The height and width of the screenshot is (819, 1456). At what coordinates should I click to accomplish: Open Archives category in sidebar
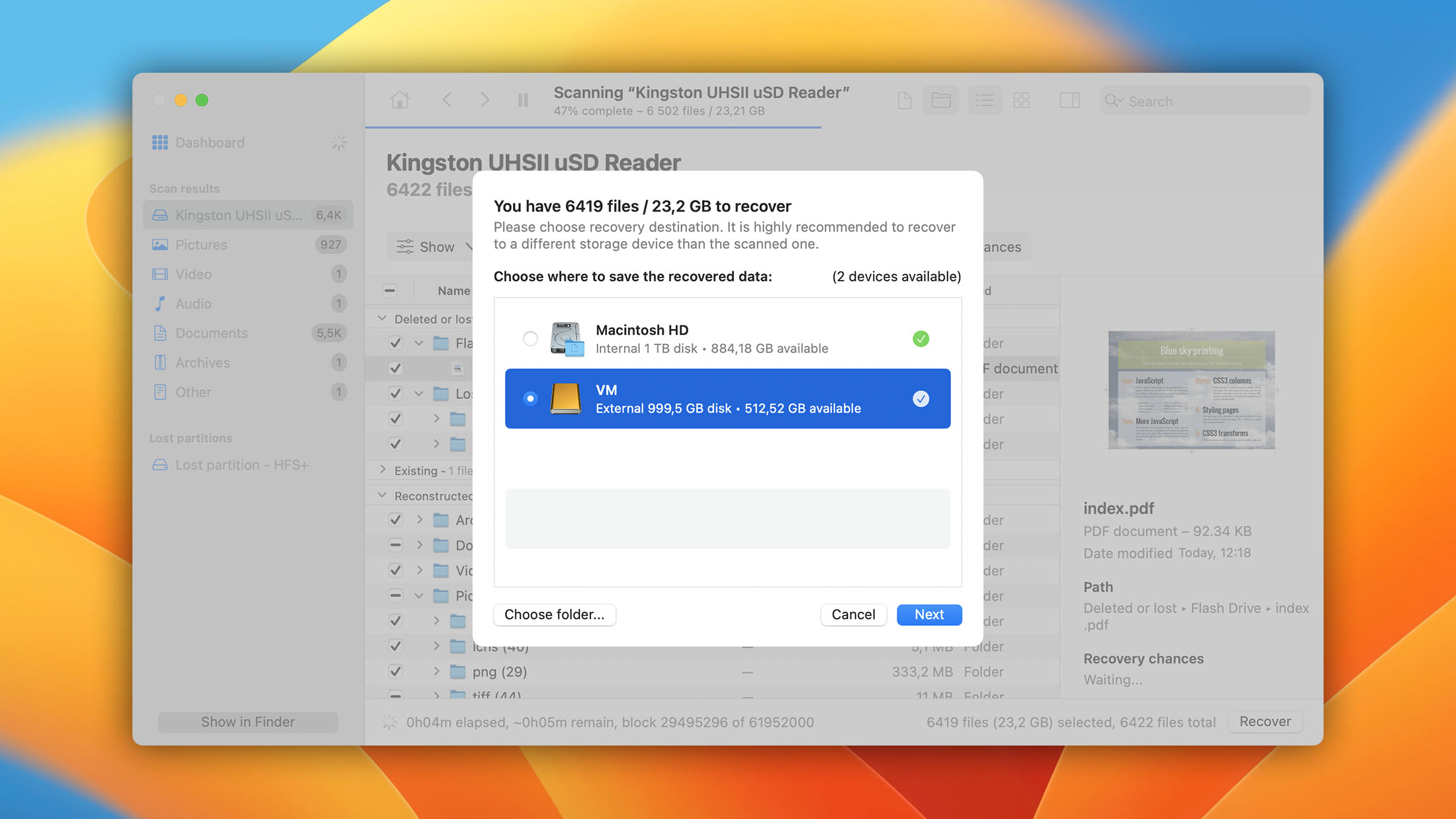click(248, 363)
